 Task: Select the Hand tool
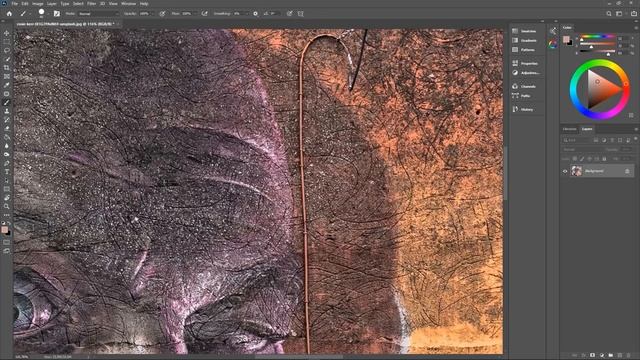coord(7,198)
